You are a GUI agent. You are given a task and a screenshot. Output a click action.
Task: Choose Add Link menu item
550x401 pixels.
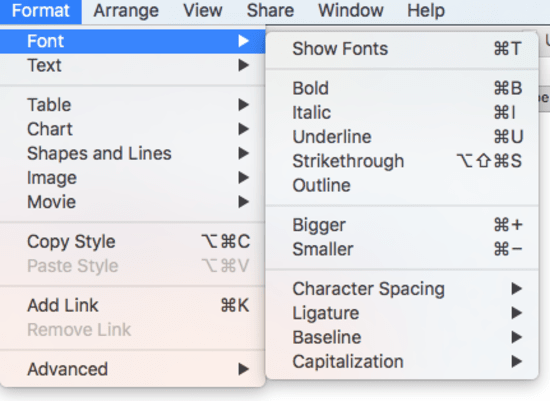(x=133, y=305)
